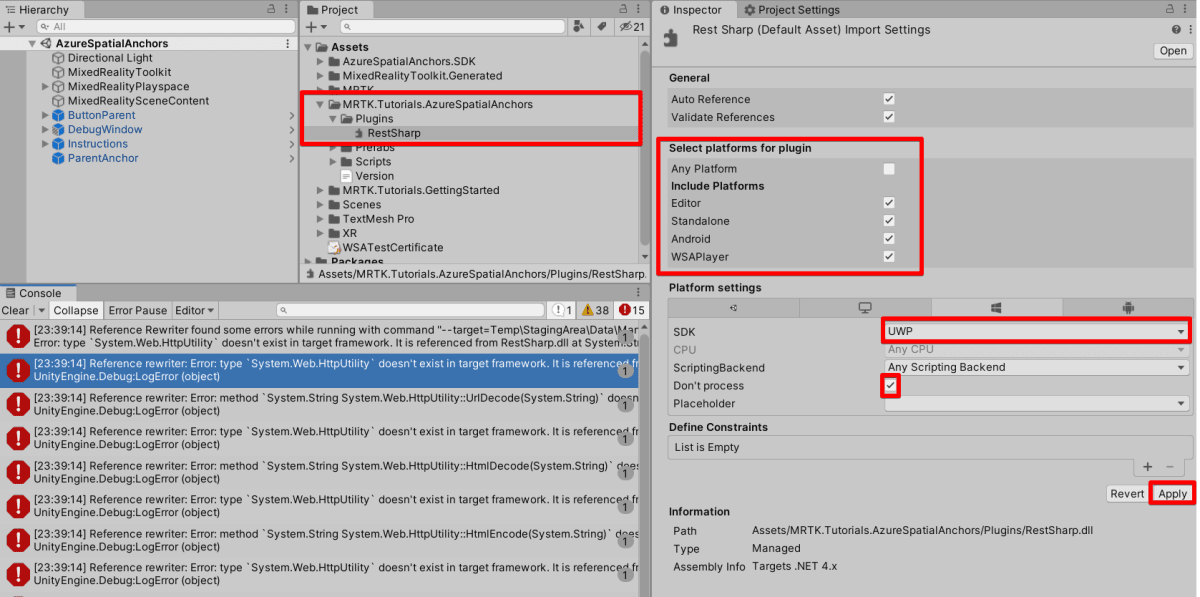Open the Hierarchy panel kebab menu
The image size is (1200, 597).
point(288,9)
